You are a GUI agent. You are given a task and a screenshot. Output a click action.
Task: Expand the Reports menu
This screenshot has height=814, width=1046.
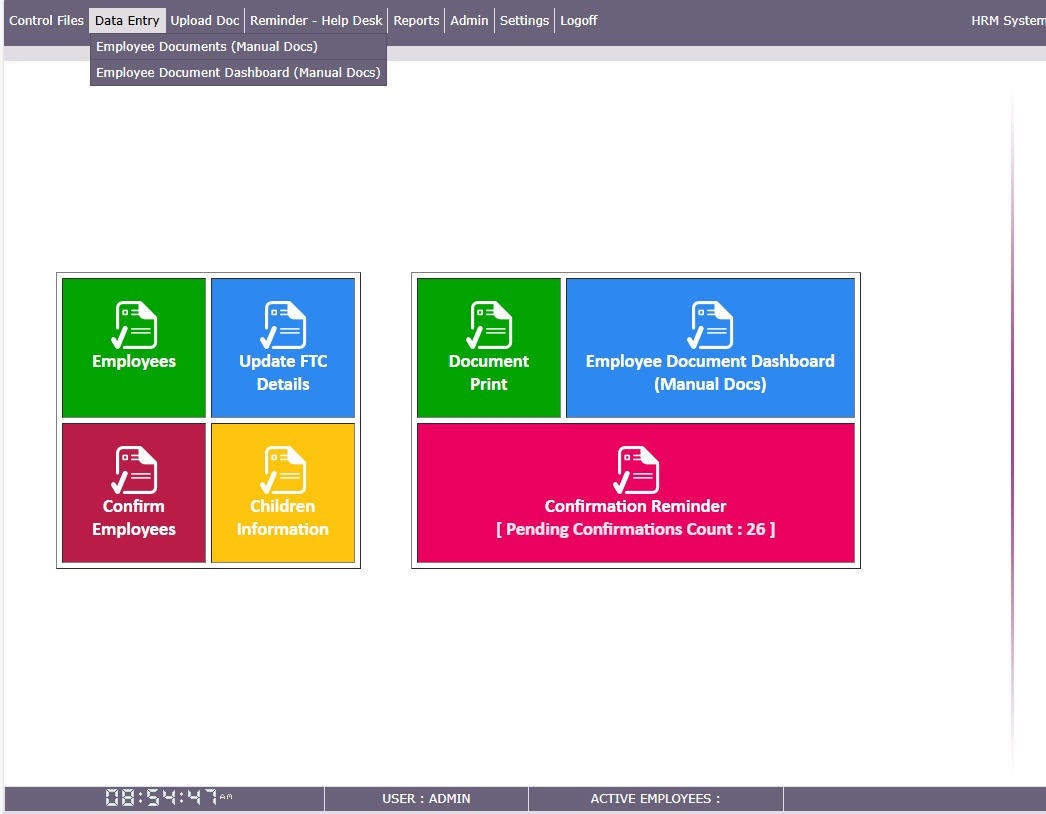pyautogui.click(x=416, y=21)
